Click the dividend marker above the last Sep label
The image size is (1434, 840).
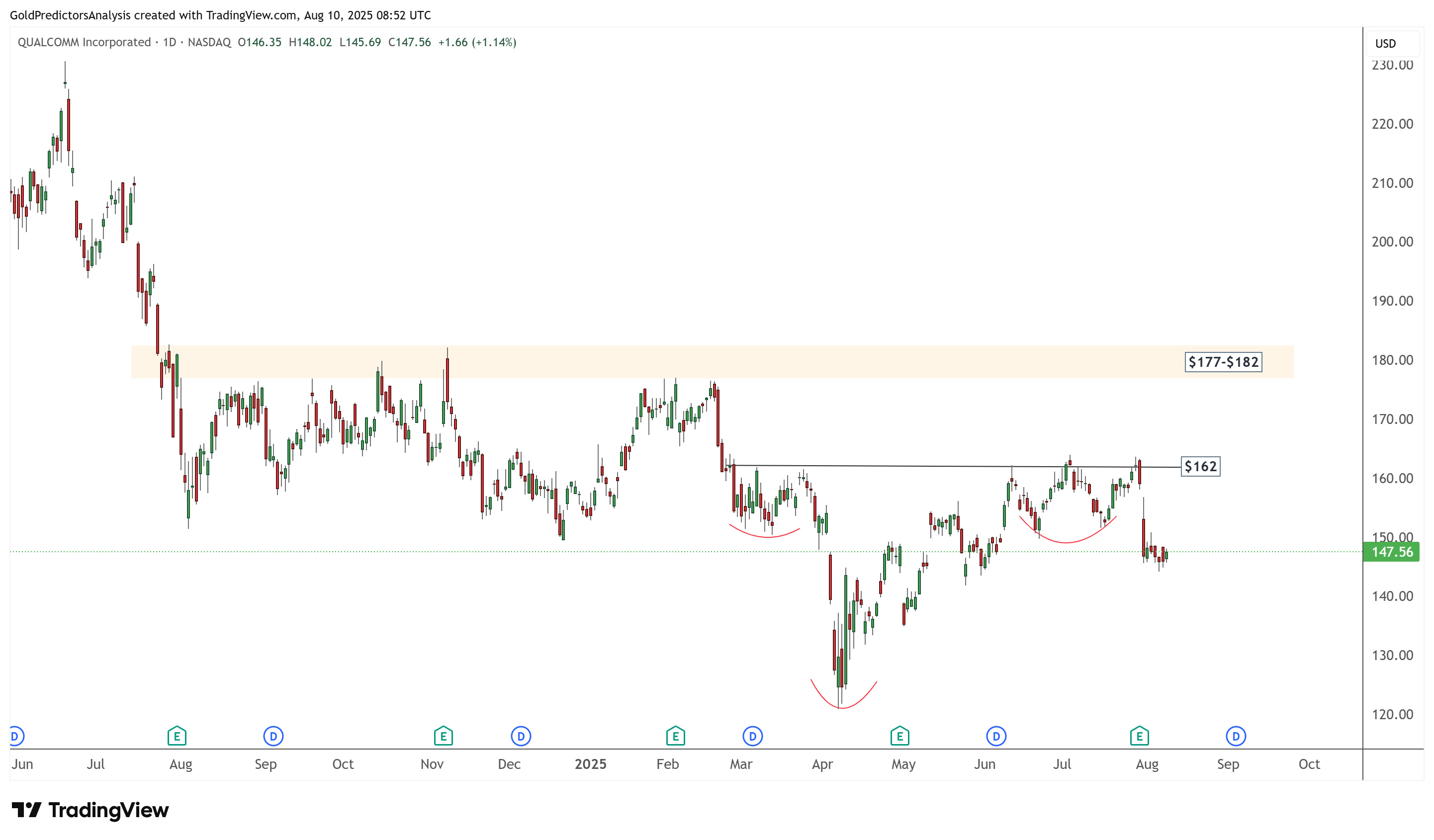[1236, 737]
